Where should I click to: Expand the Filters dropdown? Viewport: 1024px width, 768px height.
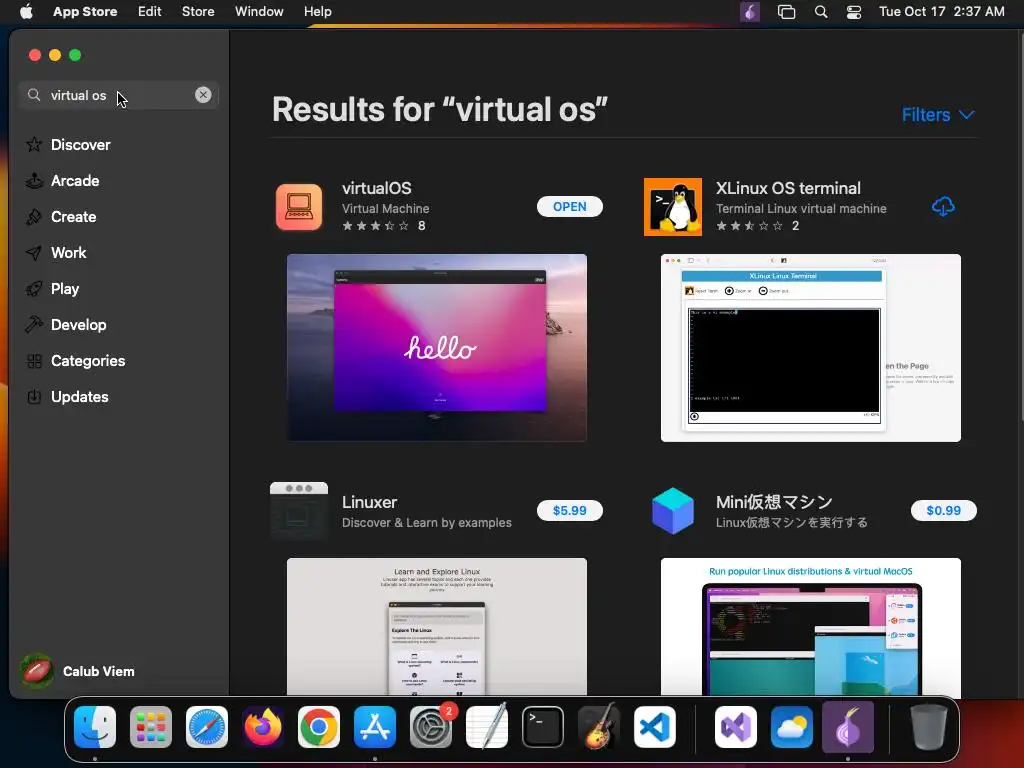(x=938, y=115)
